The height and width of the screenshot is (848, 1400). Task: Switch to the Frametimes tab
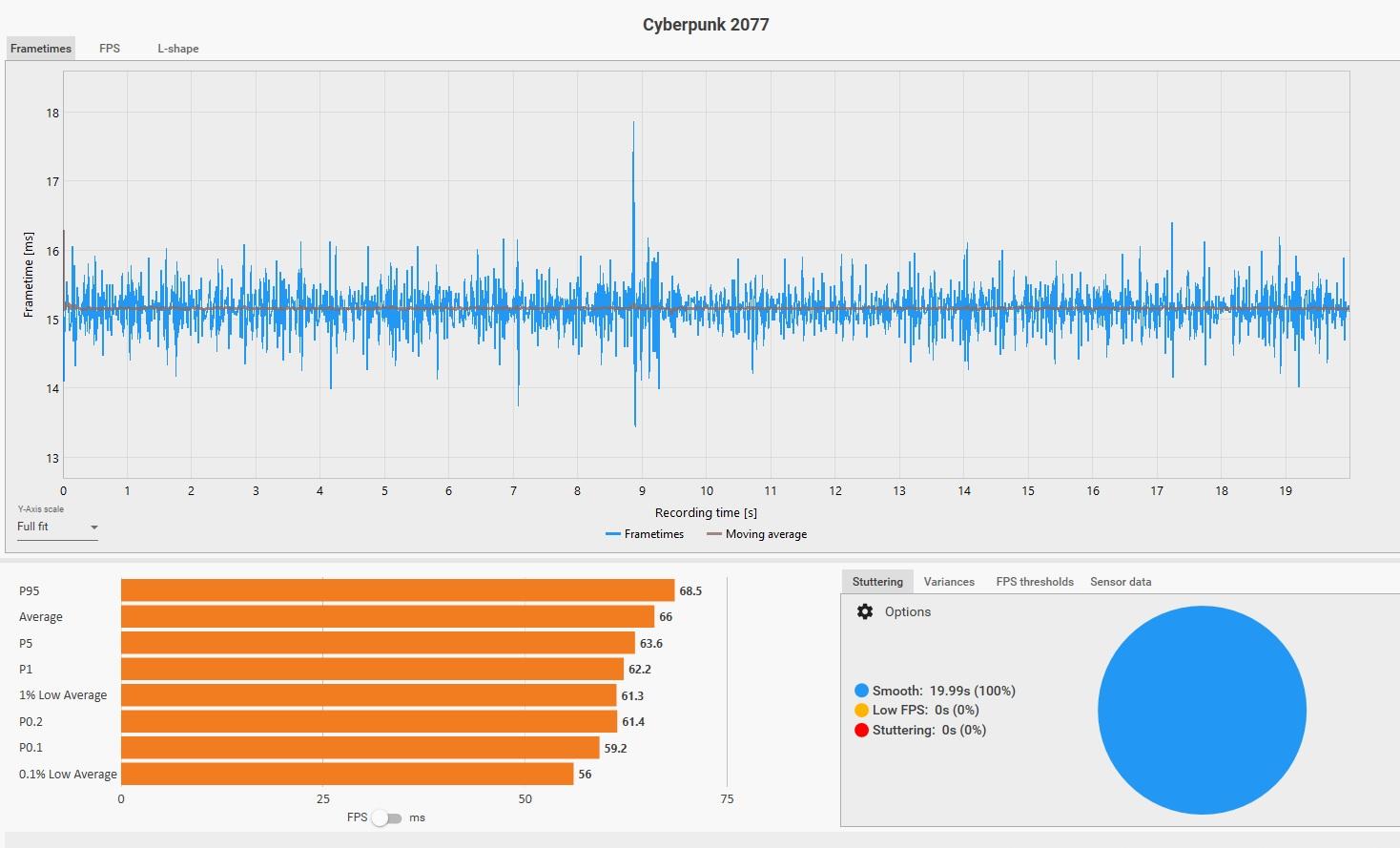[x=41, y=49]
